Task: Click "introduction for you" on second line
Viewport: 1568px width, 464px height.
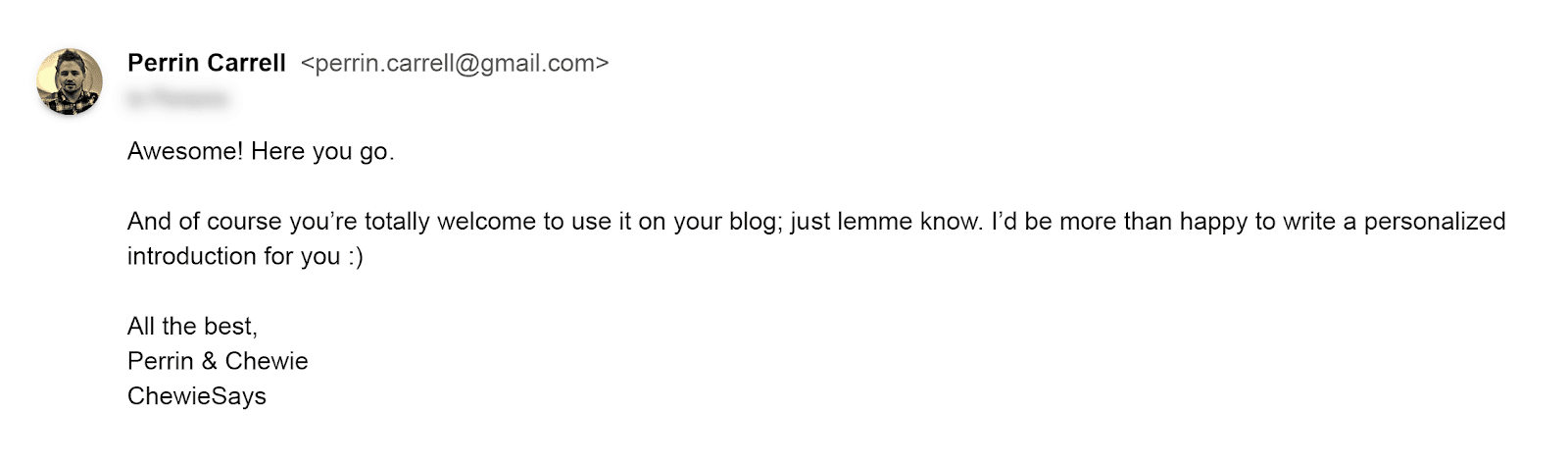Action: pos(233,256)
